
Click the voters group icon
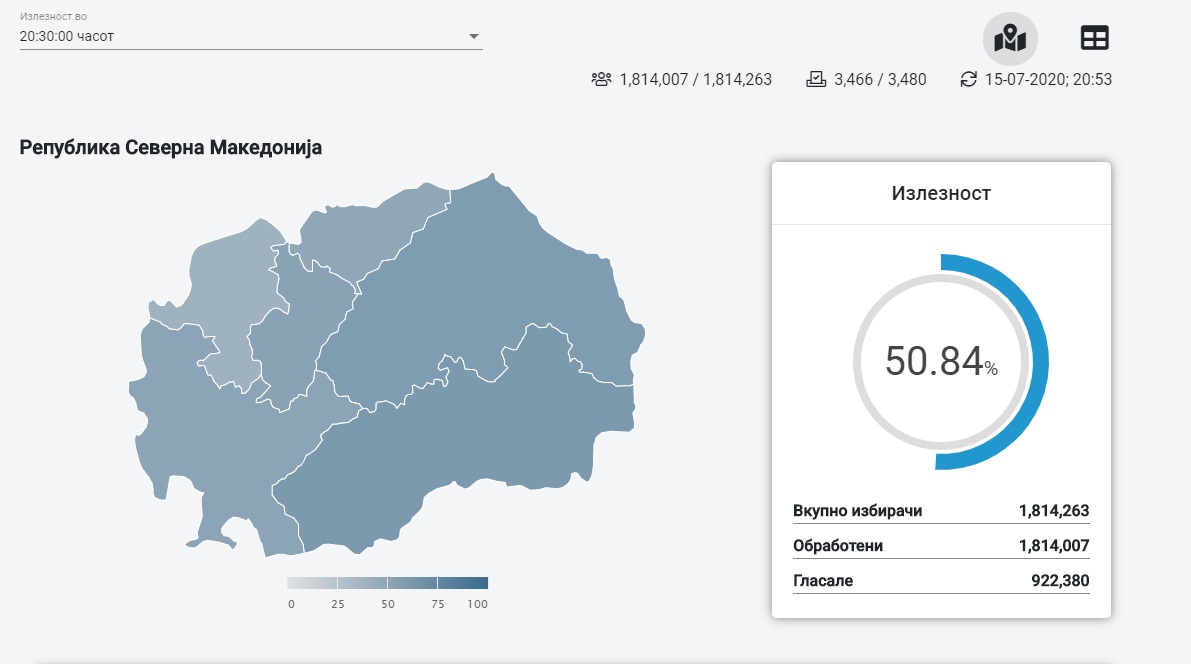point(601,79)
